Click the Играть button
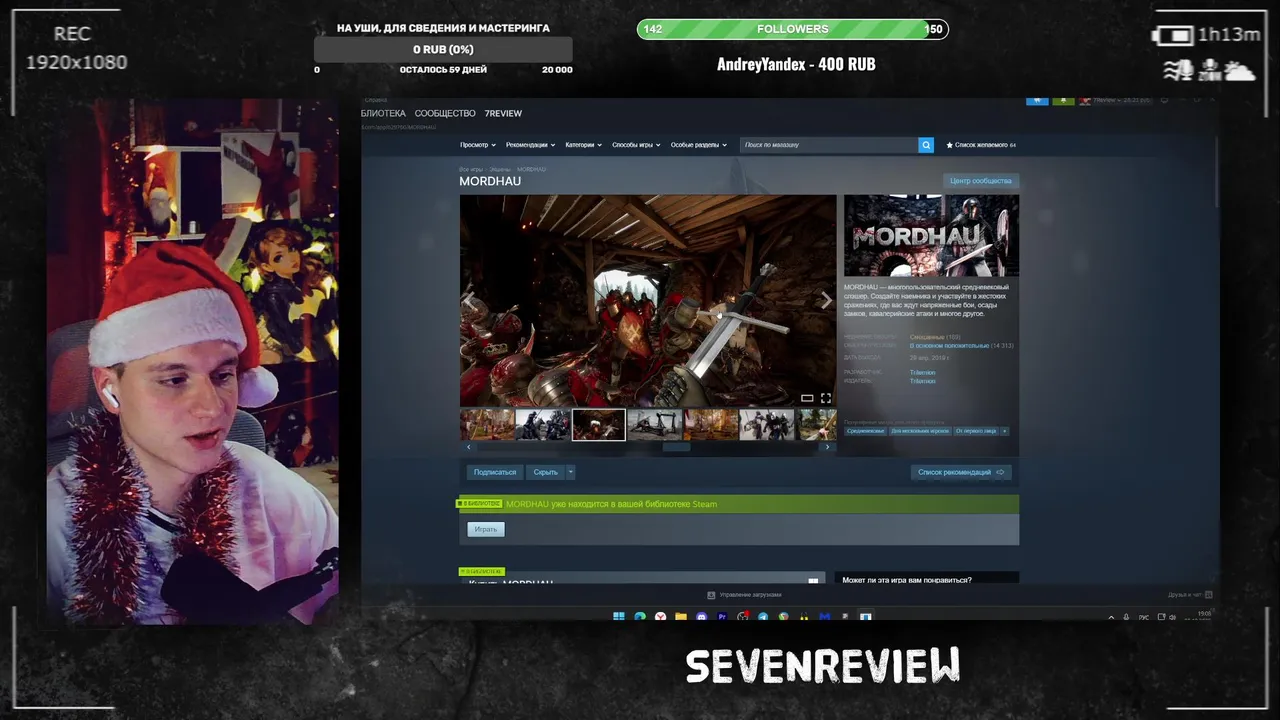The width and height of the screenshot is (1280, 720). pos(486,529)
